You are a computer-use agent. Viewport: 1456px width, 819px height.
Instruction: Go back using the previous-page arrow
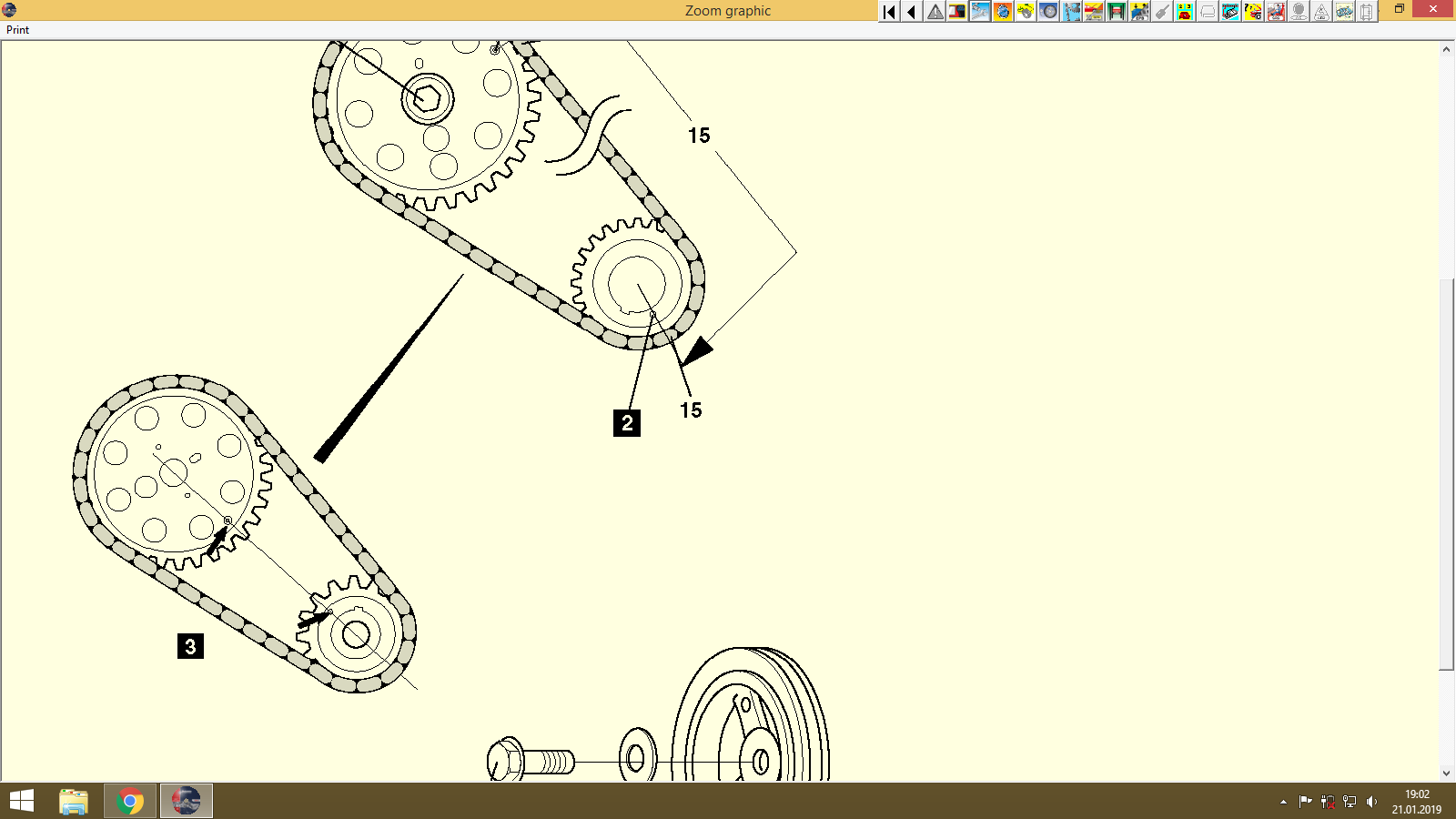[912, 12]
